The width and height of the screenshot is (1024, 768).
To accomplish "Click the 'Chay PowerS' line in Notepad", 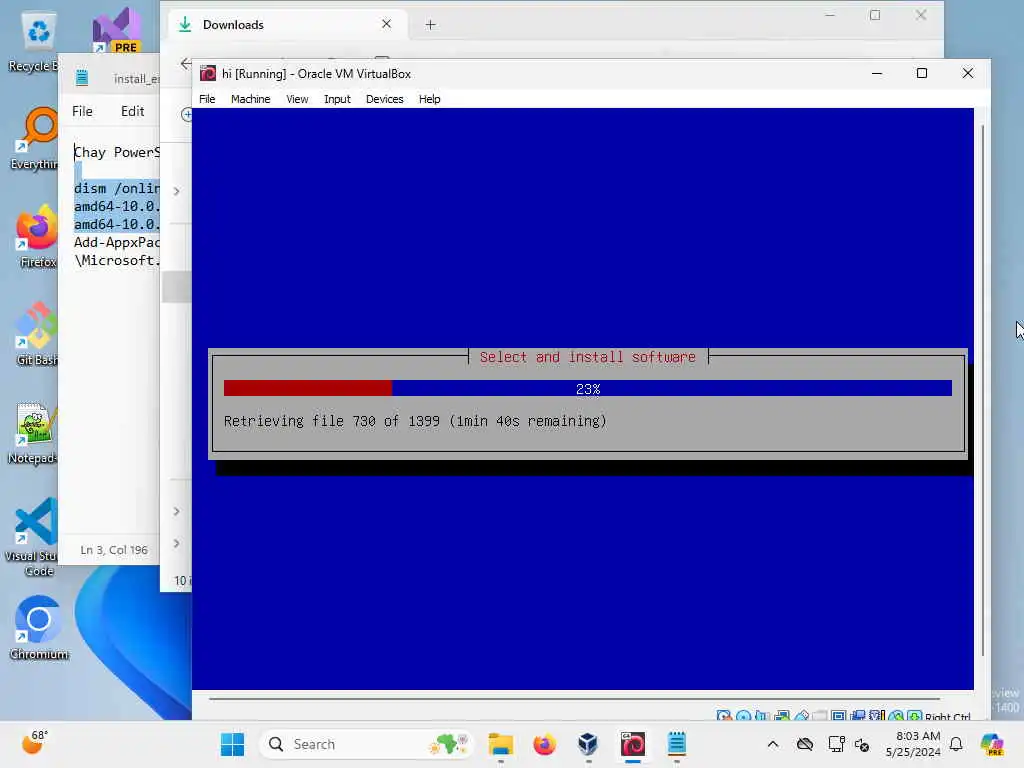I will [x=116, y=152].
